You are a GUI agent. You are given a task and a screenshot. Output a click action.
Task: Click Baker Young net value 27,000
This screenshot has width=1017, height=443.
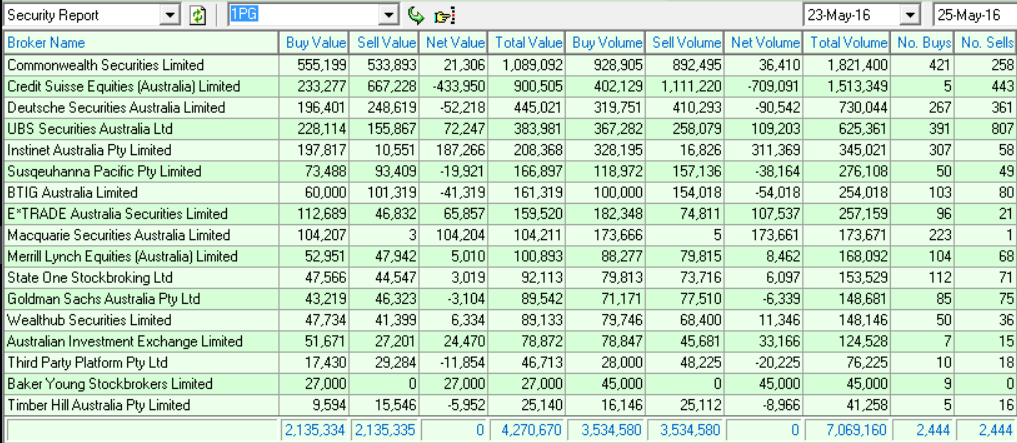tap(463, 384)
